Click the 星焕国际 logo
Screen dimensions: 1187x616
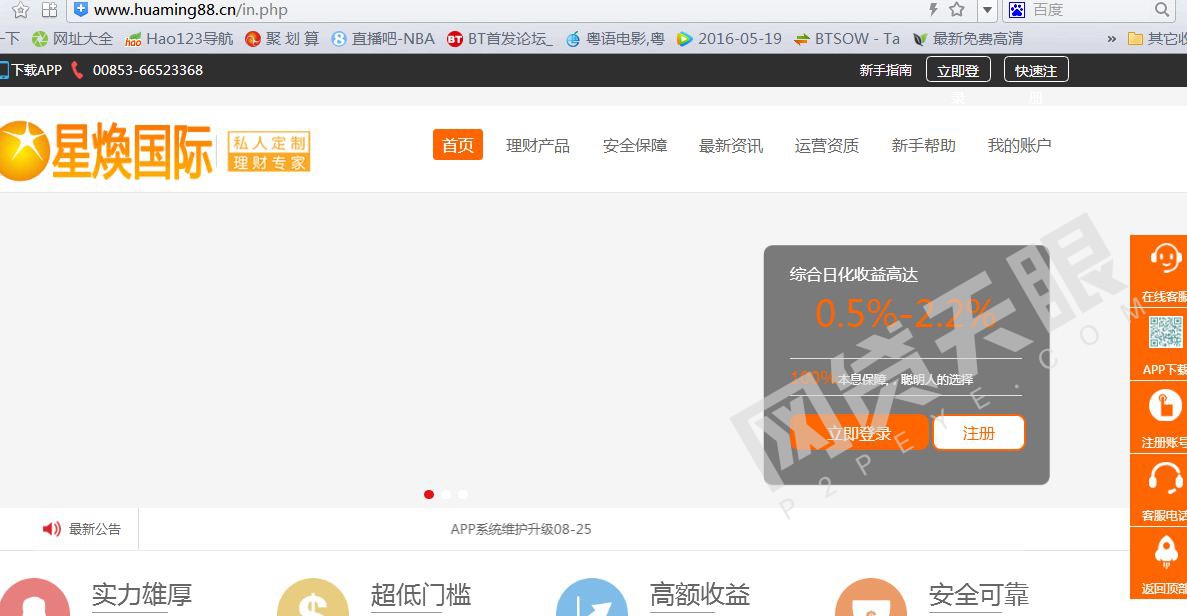click(106, 151)
